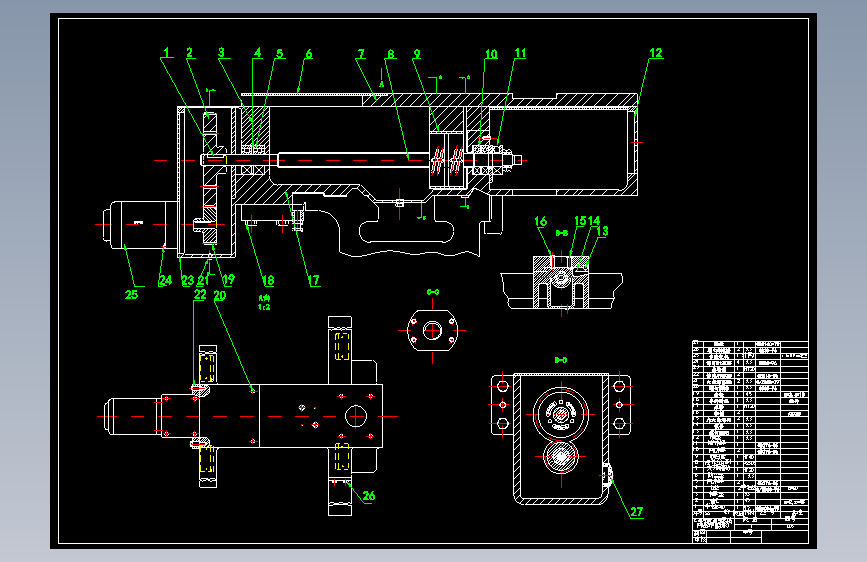Click part callout number 12
The image size is (867, 562).
656,53
